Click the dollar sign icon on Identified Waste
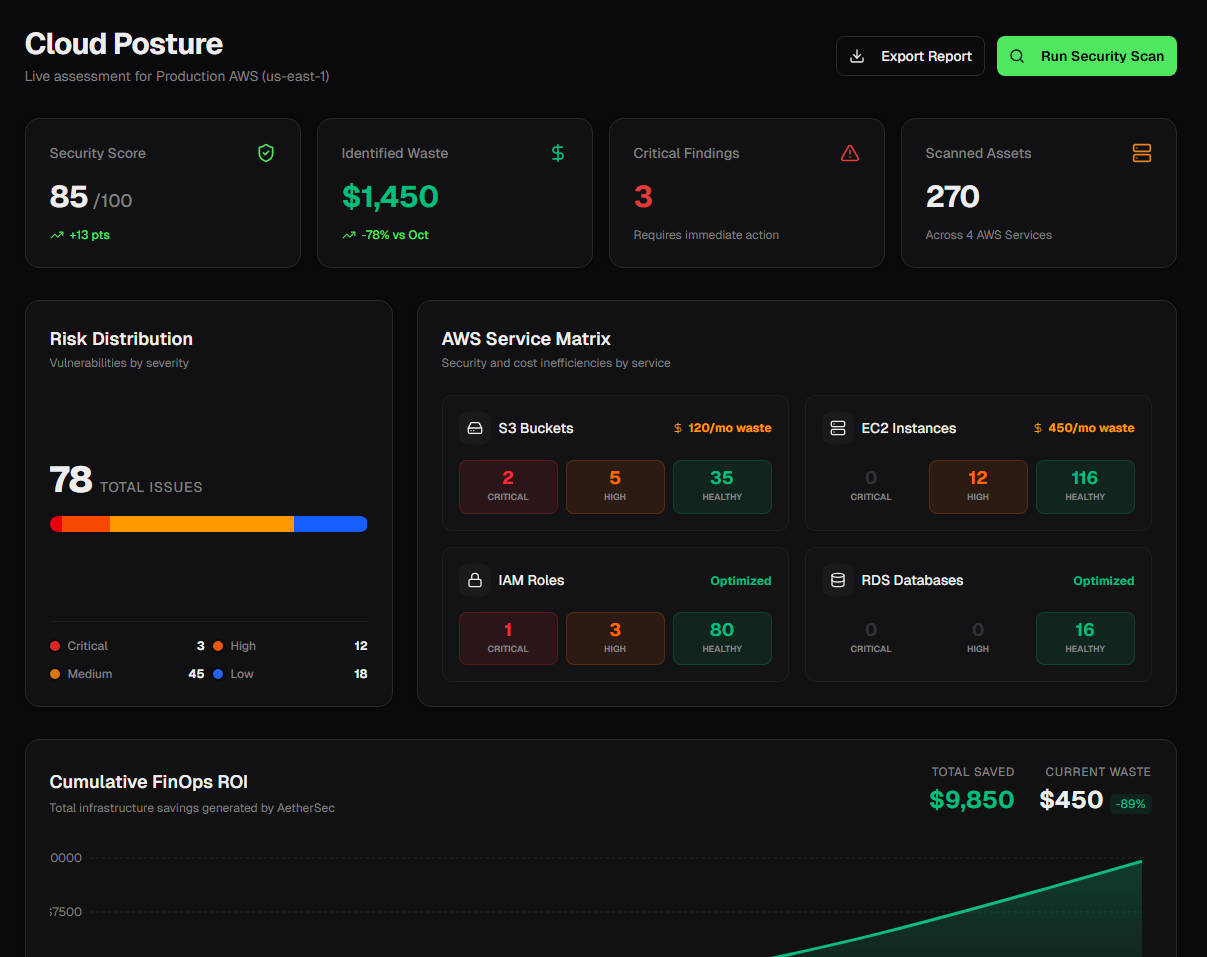The image size is (1207, 957). [558, 153]
